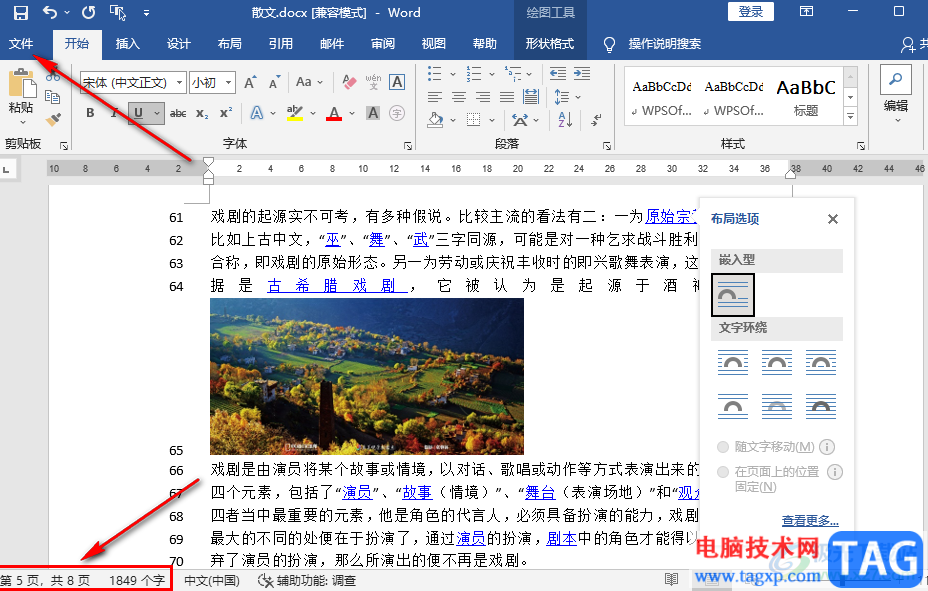This screenshot has width=928, height=591.
Task: Click the Save icon in quick access toolbar
Action: (21, 12)
